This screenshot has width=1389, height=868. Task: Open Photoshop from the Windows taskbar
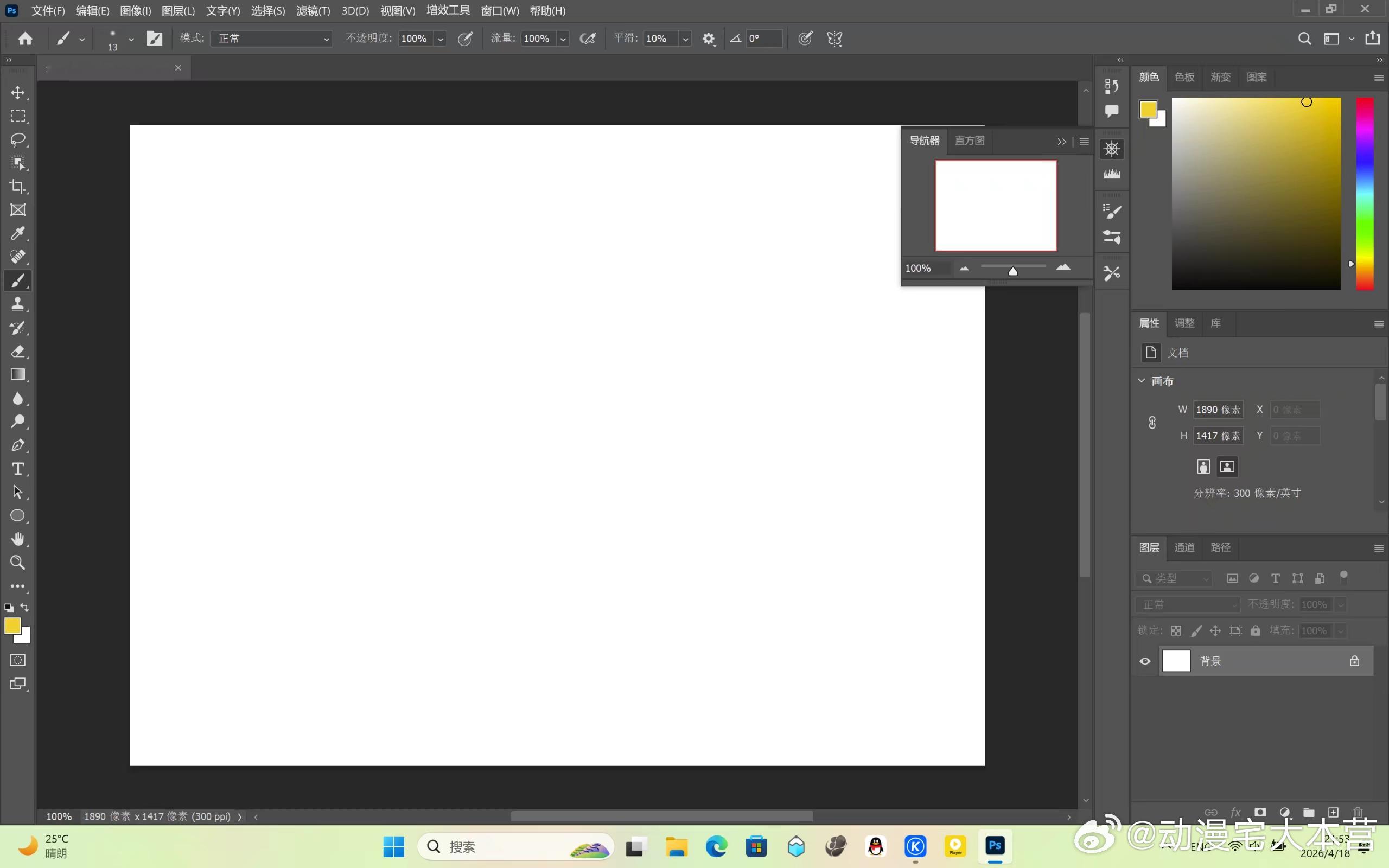tap(995, 846)
